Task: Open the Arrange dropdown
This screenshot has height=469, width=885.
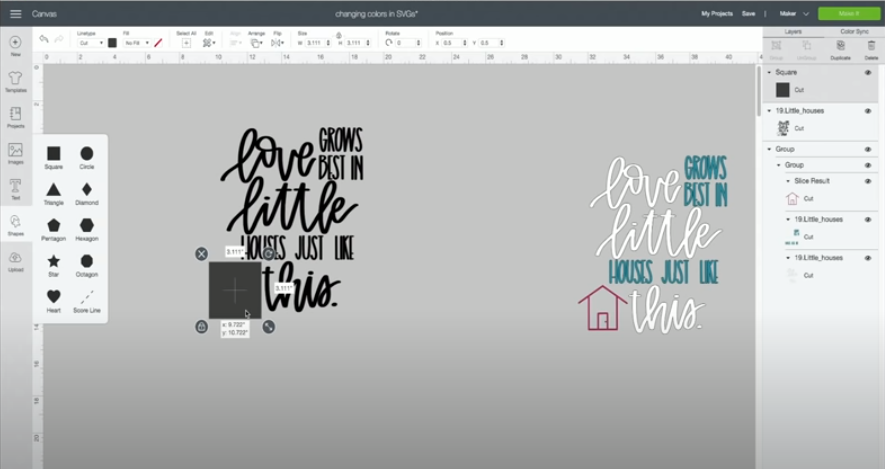Action: click(x=256, y=43)
